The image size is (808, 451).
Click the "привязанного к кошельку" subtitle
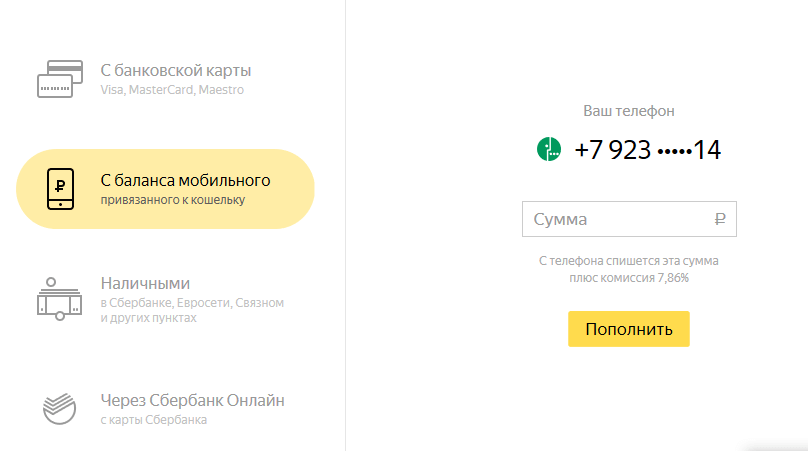pyautogui.click(x=172, y=200)
